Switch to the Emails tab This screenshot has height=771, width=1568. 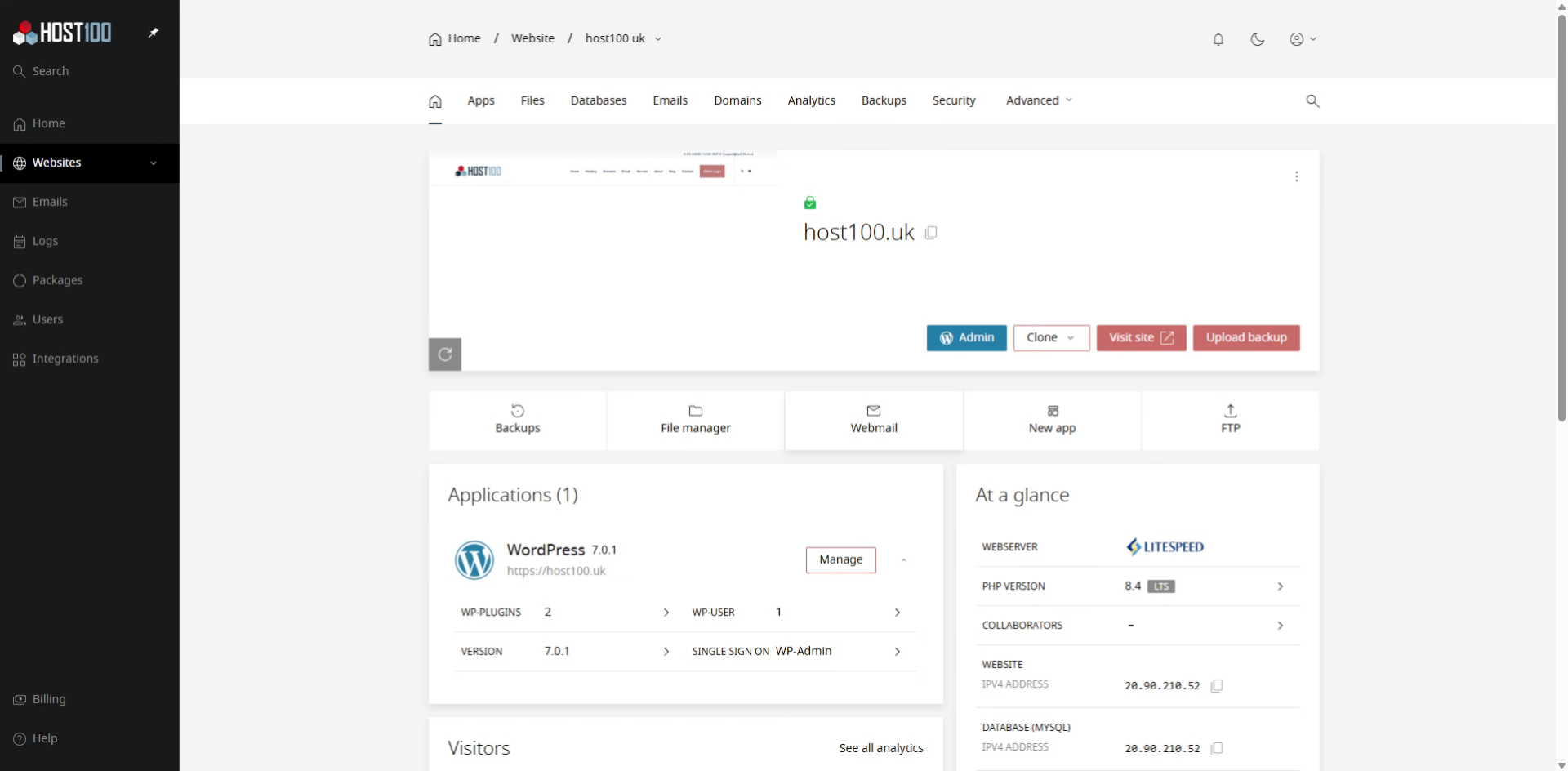[x=670, y=100]
